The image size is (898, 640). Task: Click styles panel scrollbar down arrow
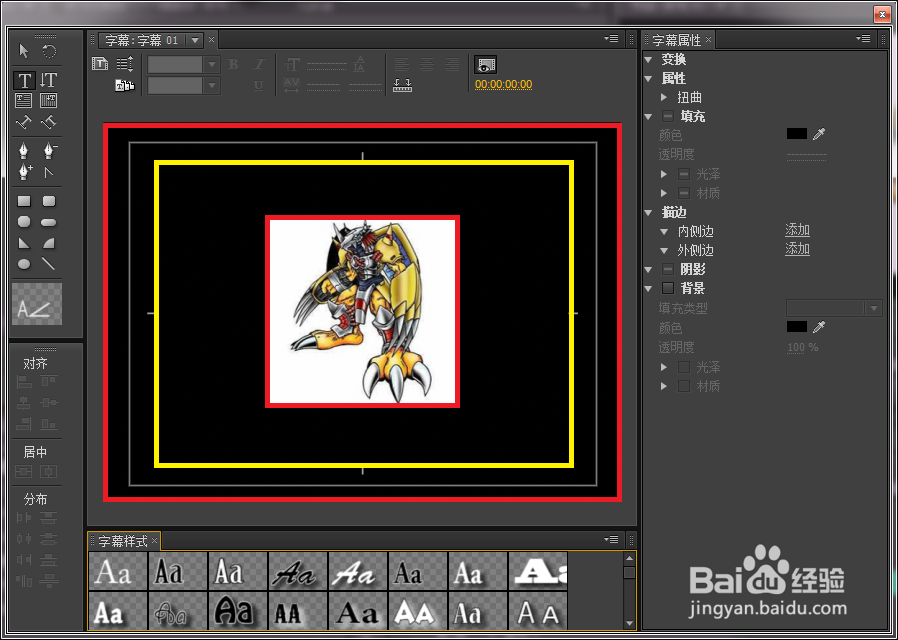[629, 623]
